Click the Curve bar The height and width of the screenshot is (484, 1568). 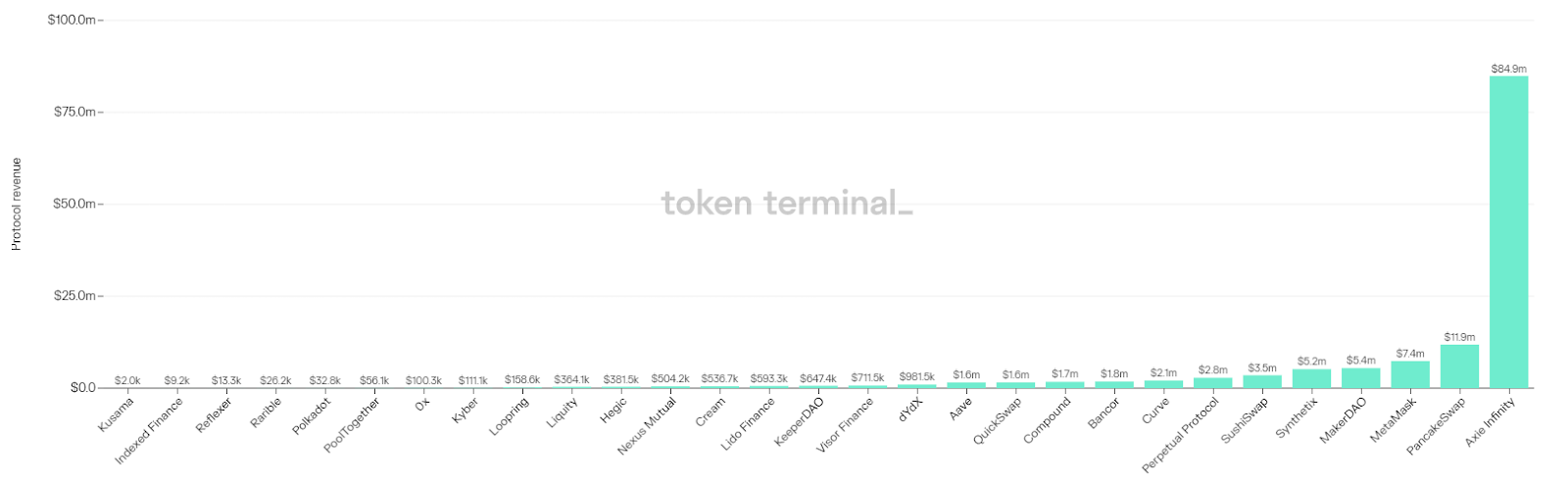[x=1163, y=384]
